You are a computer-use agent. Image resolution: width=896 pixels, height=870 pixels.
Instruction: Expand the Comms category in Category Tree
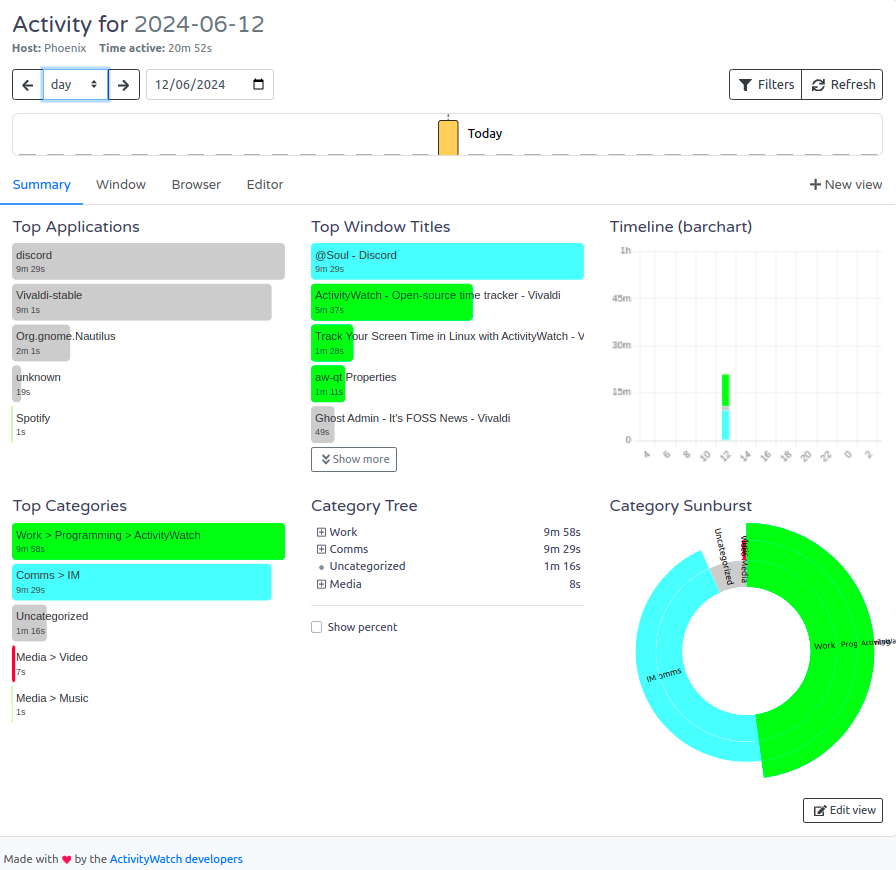click(321, 548)
